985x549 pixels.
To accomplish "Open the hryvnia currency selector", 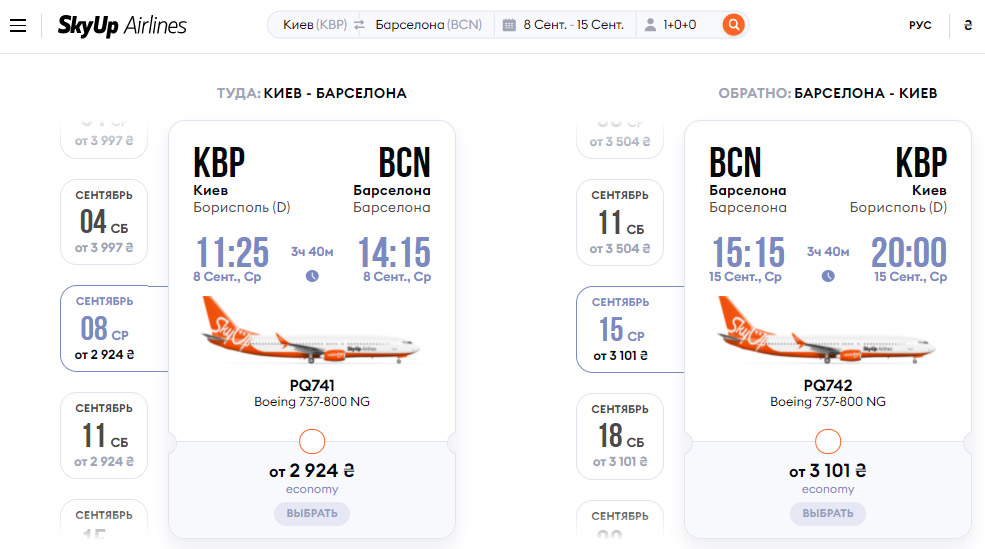I will point(968,25).
